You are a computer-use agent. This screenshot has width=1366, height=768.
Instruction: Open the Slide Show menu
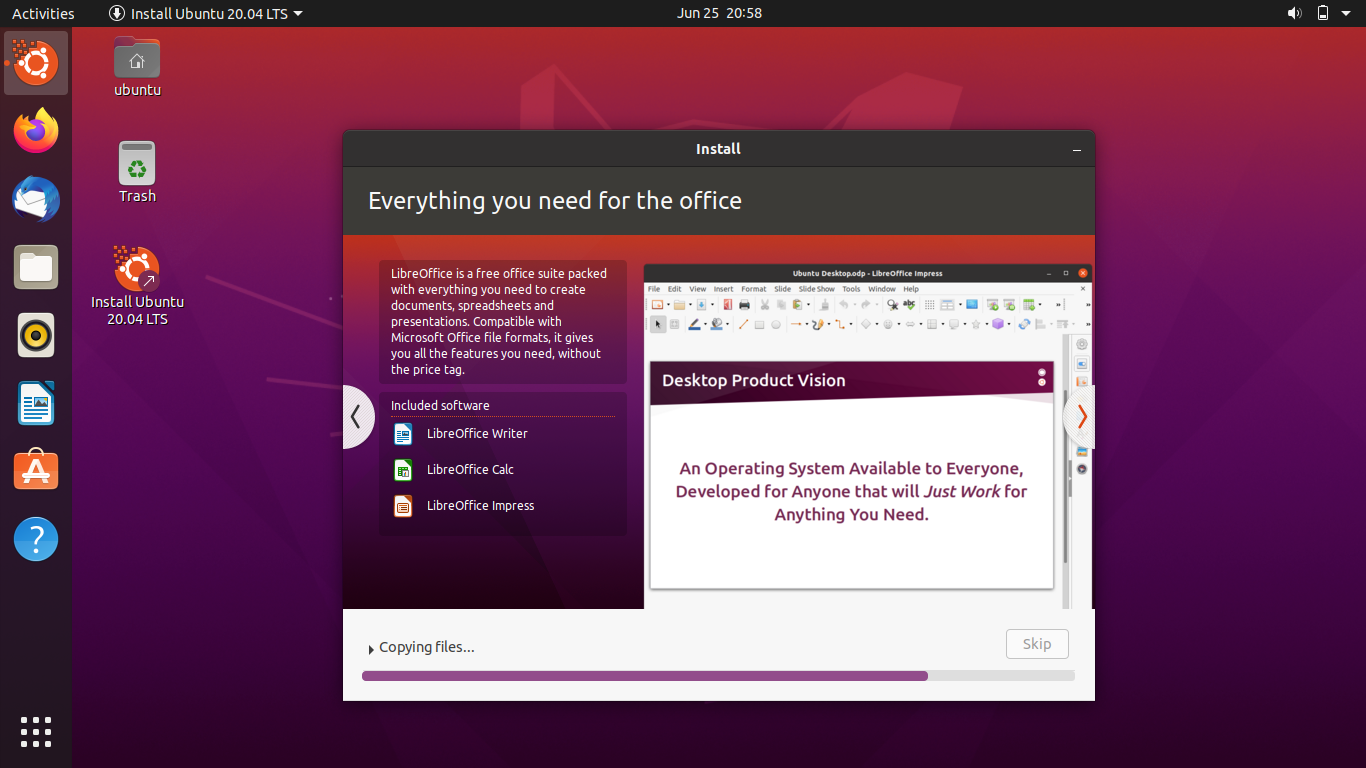[x=816, y=288]
